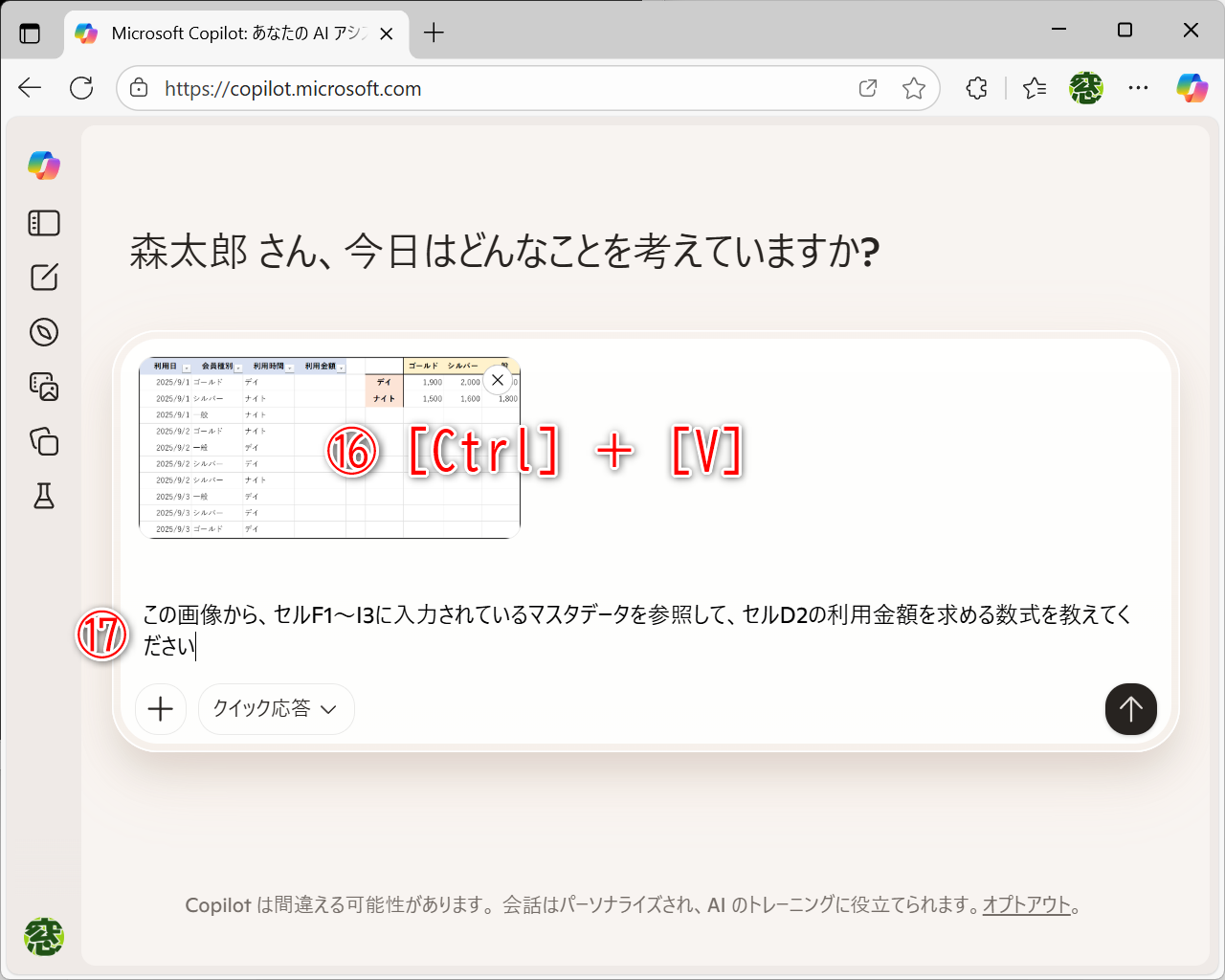Click the オプトアウト link at the bottom

tap(1026, 904)
